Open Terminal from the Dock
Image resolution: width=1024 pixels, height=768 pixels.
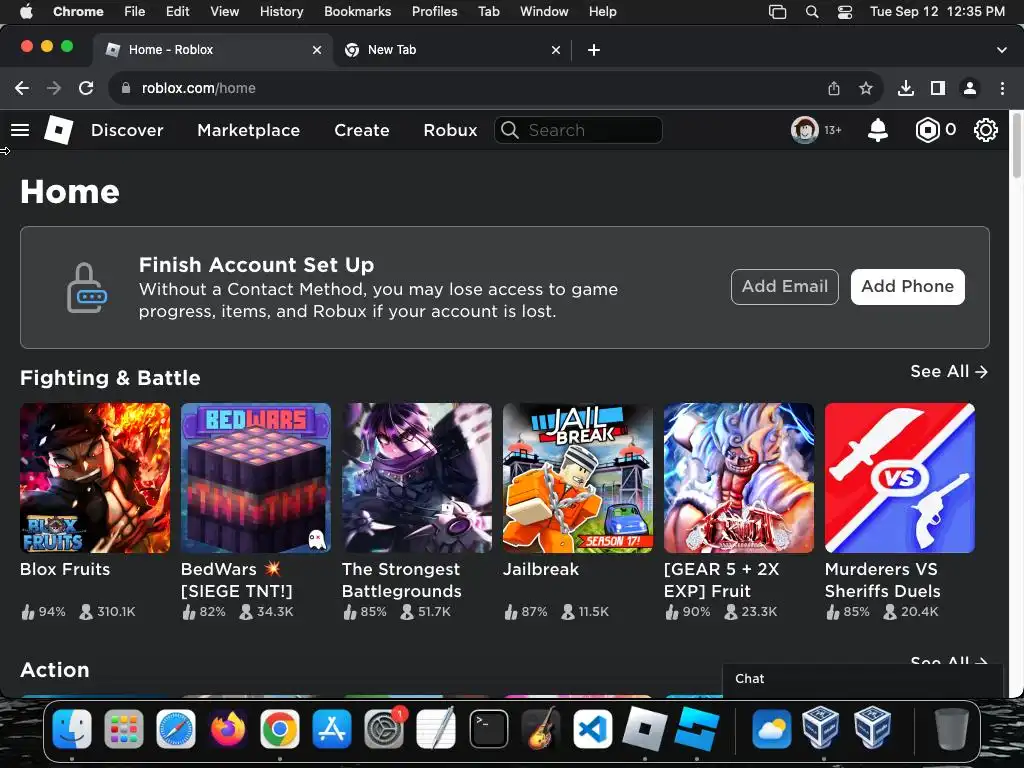pyautogui.click(x=488, y=728)
